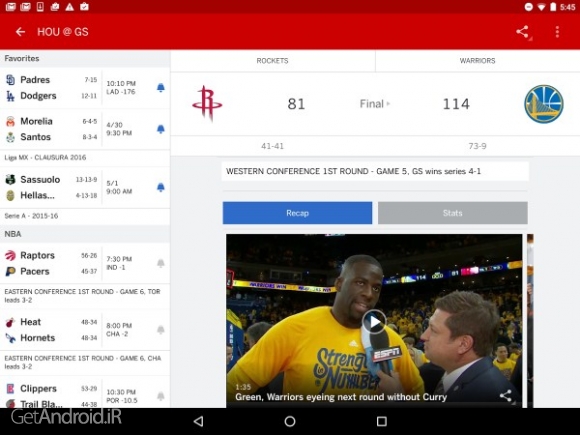Tap the Raptors logo icon
The height and width of the screenshot is (435, 580).
(10, 256)
